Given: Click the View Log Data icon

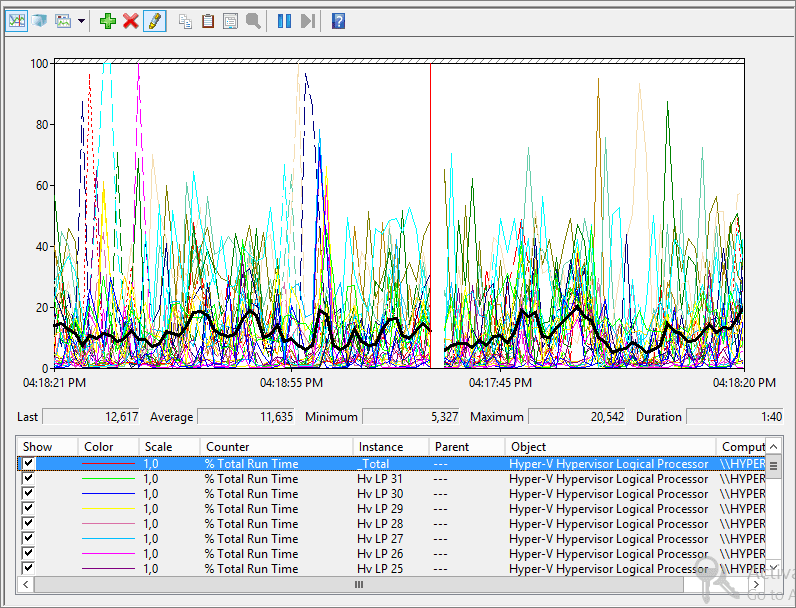Looking at the screenshot, I should pyautogui.click(x=40, y=21).
